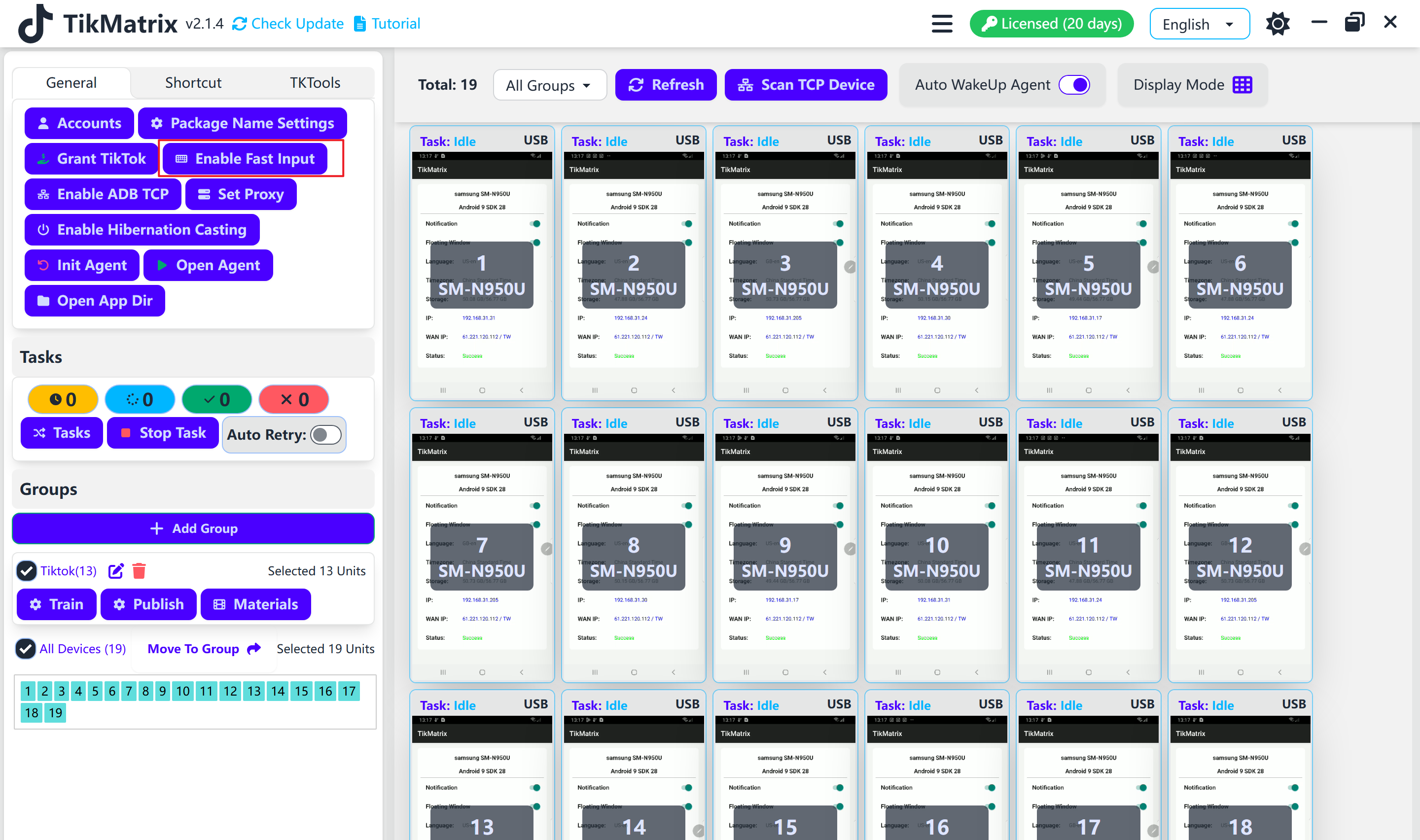The image size is (1420, 840).
Task: Click the Publish button
Action: tap(148, 604)
